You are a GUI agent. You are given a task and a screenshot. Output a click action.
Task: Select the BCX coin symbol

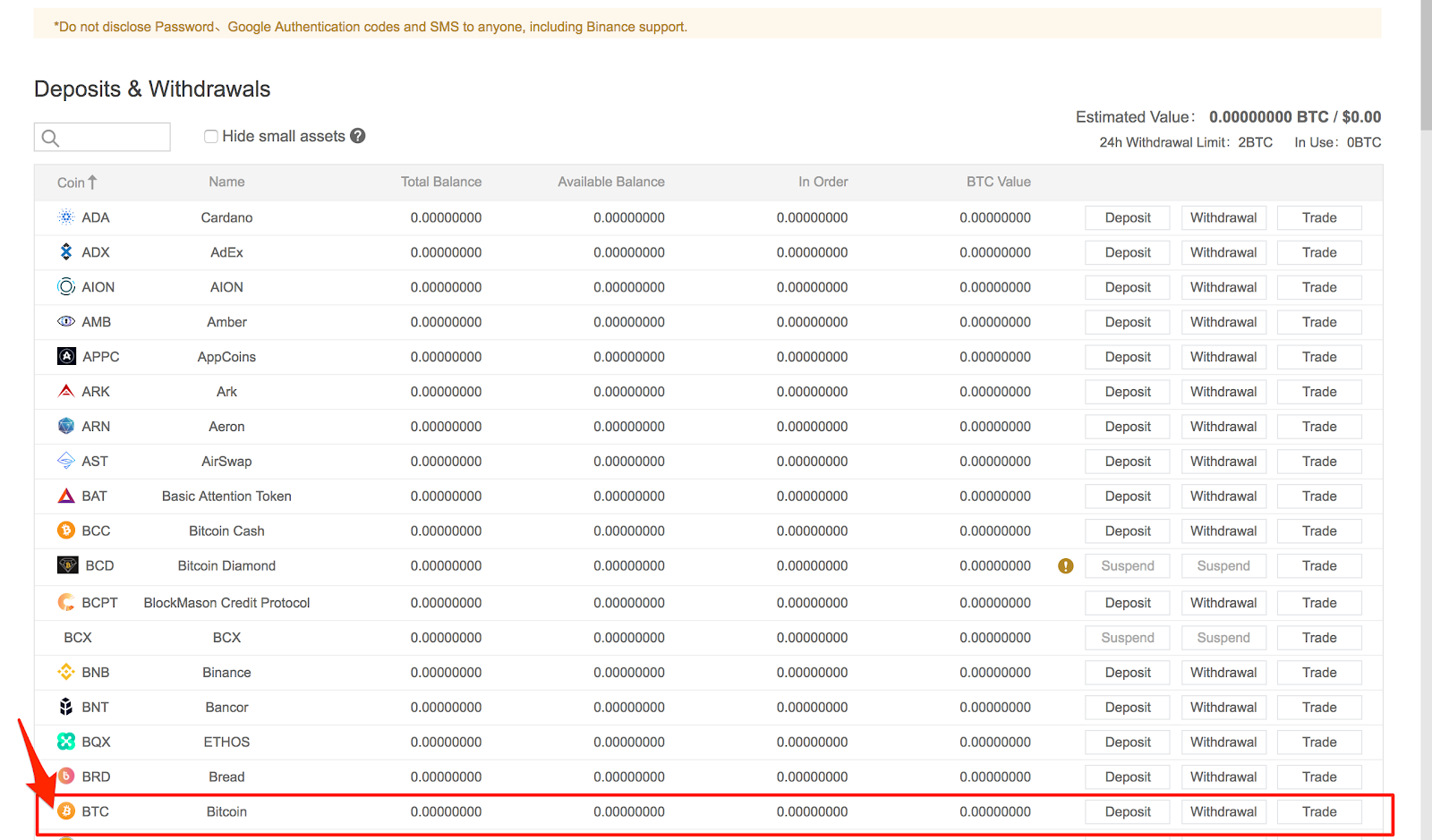pos(78,638)
